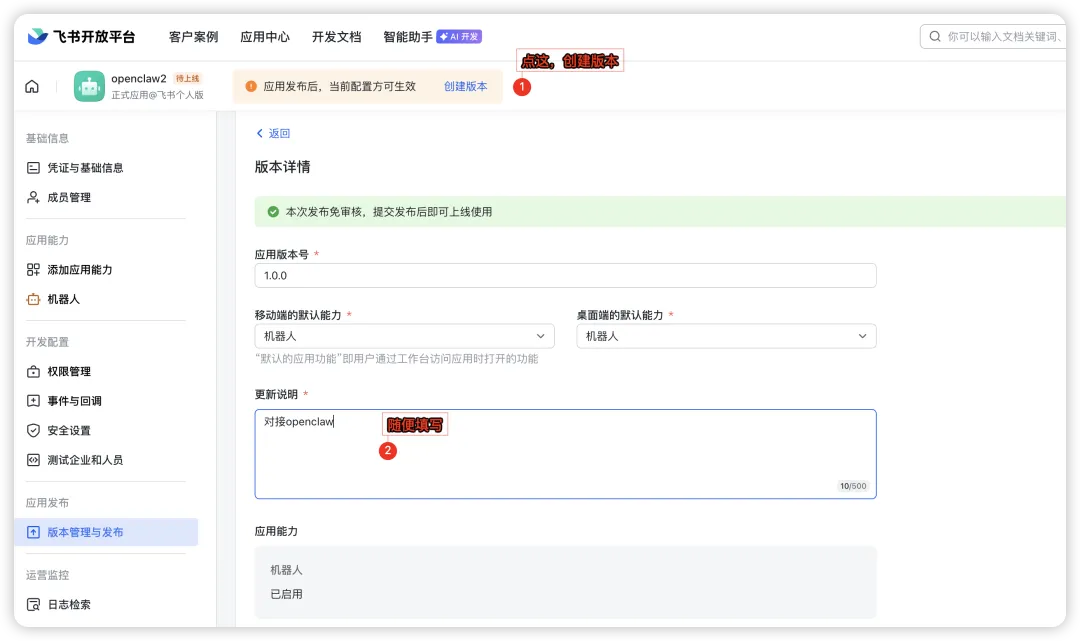Click the document search box

point(993,36)
